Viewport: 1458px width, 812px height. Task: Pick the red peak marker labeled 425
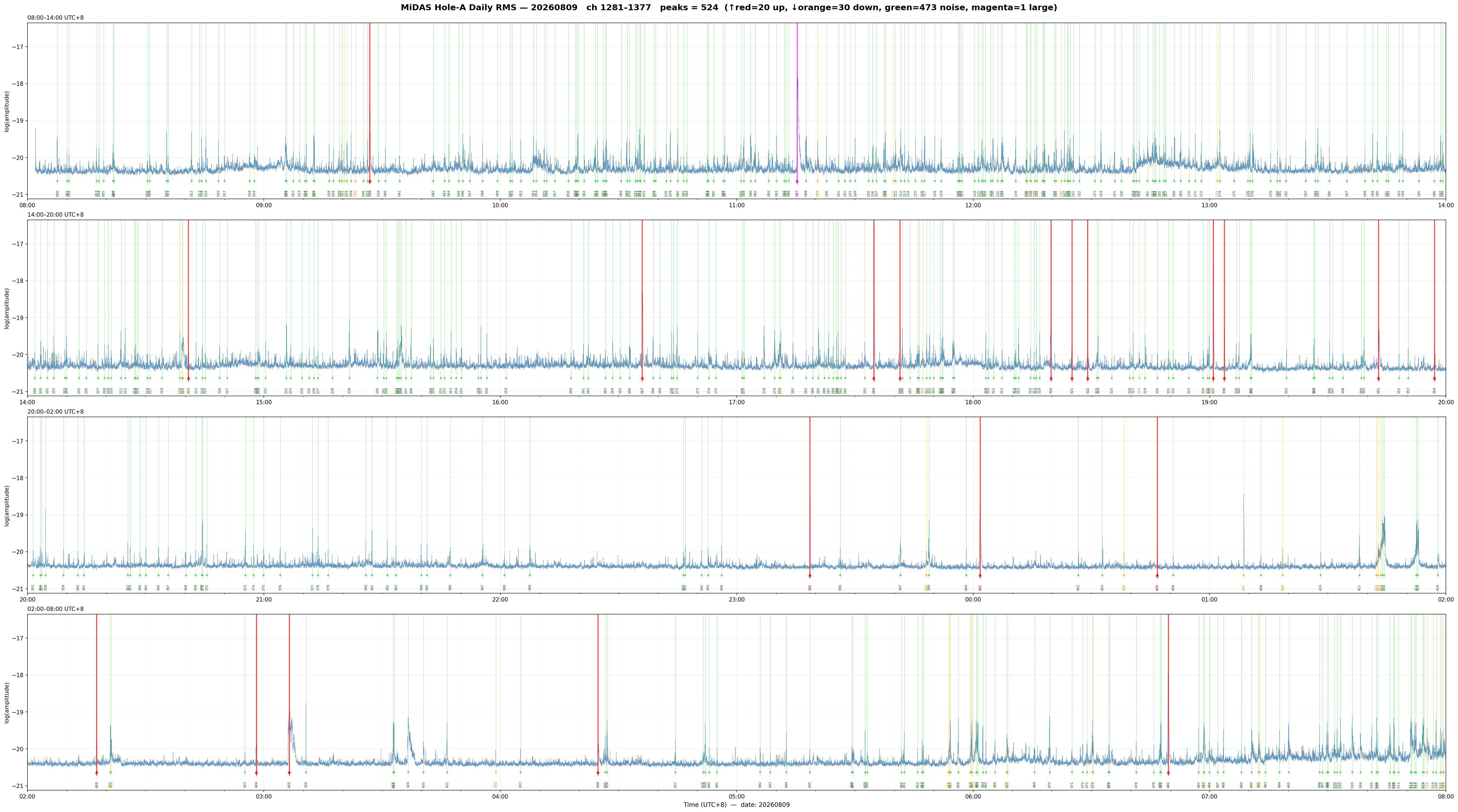[289, 772]
